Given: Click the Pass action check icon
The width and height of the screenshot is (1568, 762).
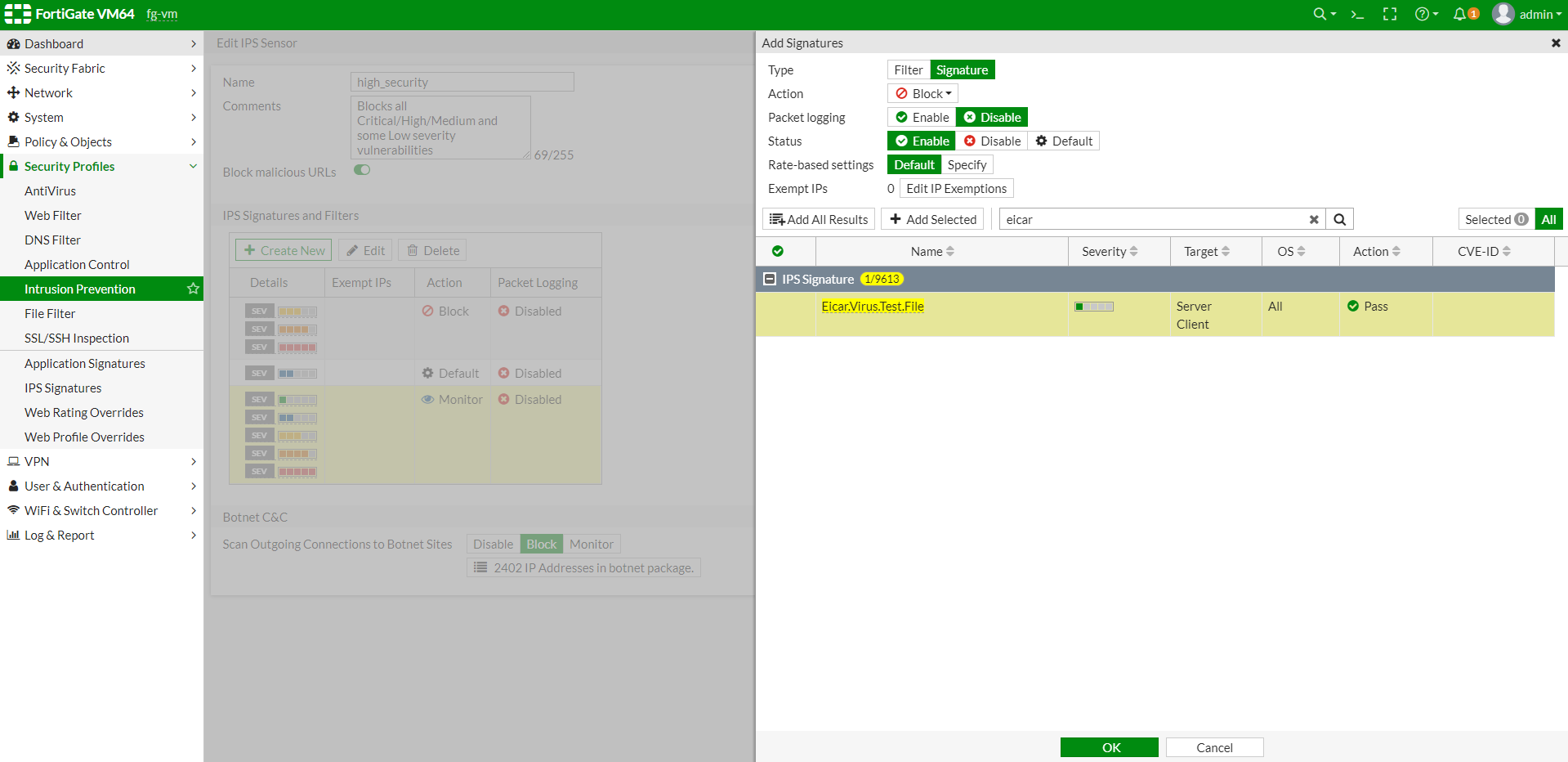Looking at the screenshot, I should coord(1353,306).
